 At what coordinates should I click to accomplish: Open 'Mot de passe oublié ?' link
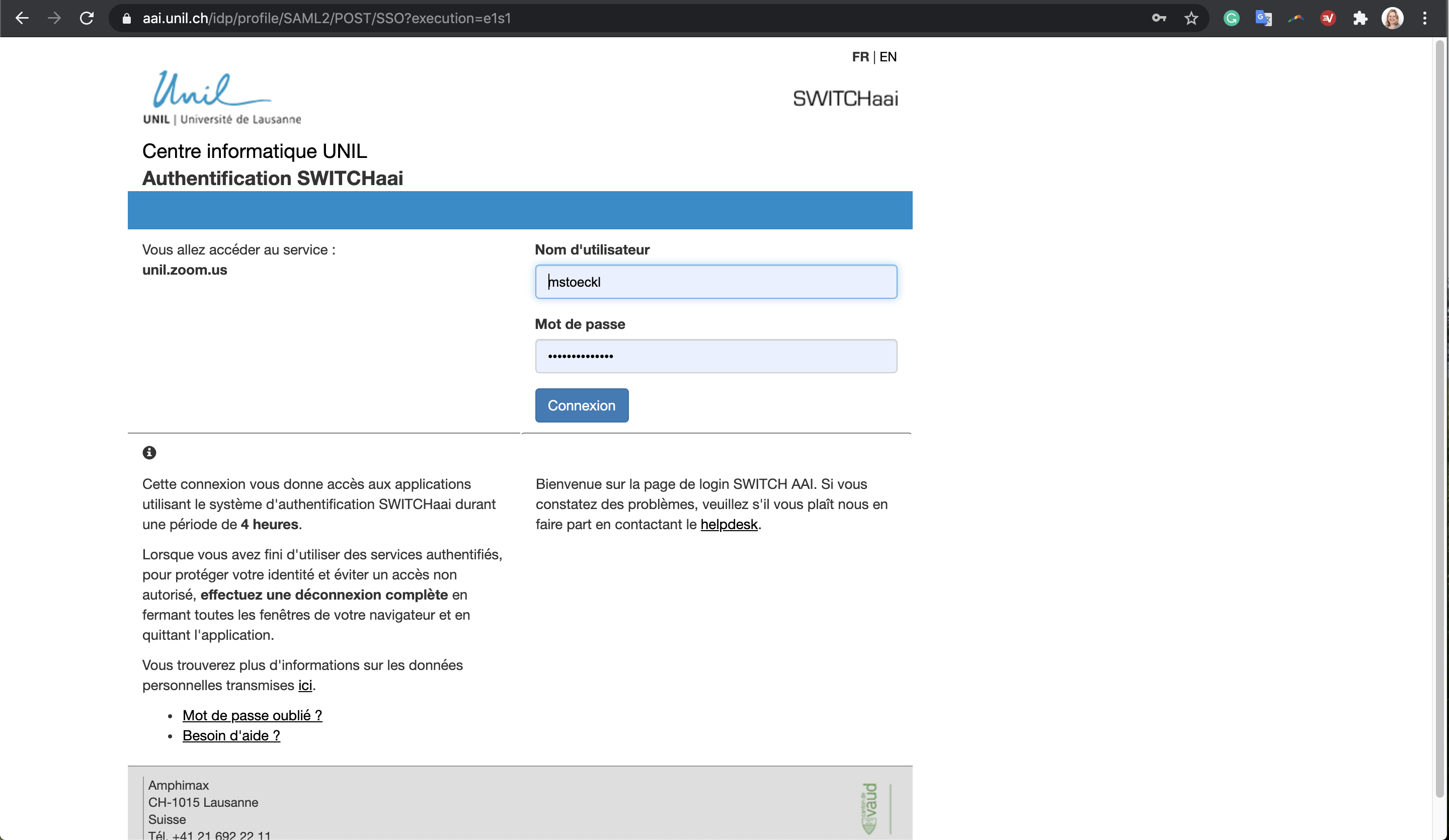pyautogui.click(x=252, y=715)
